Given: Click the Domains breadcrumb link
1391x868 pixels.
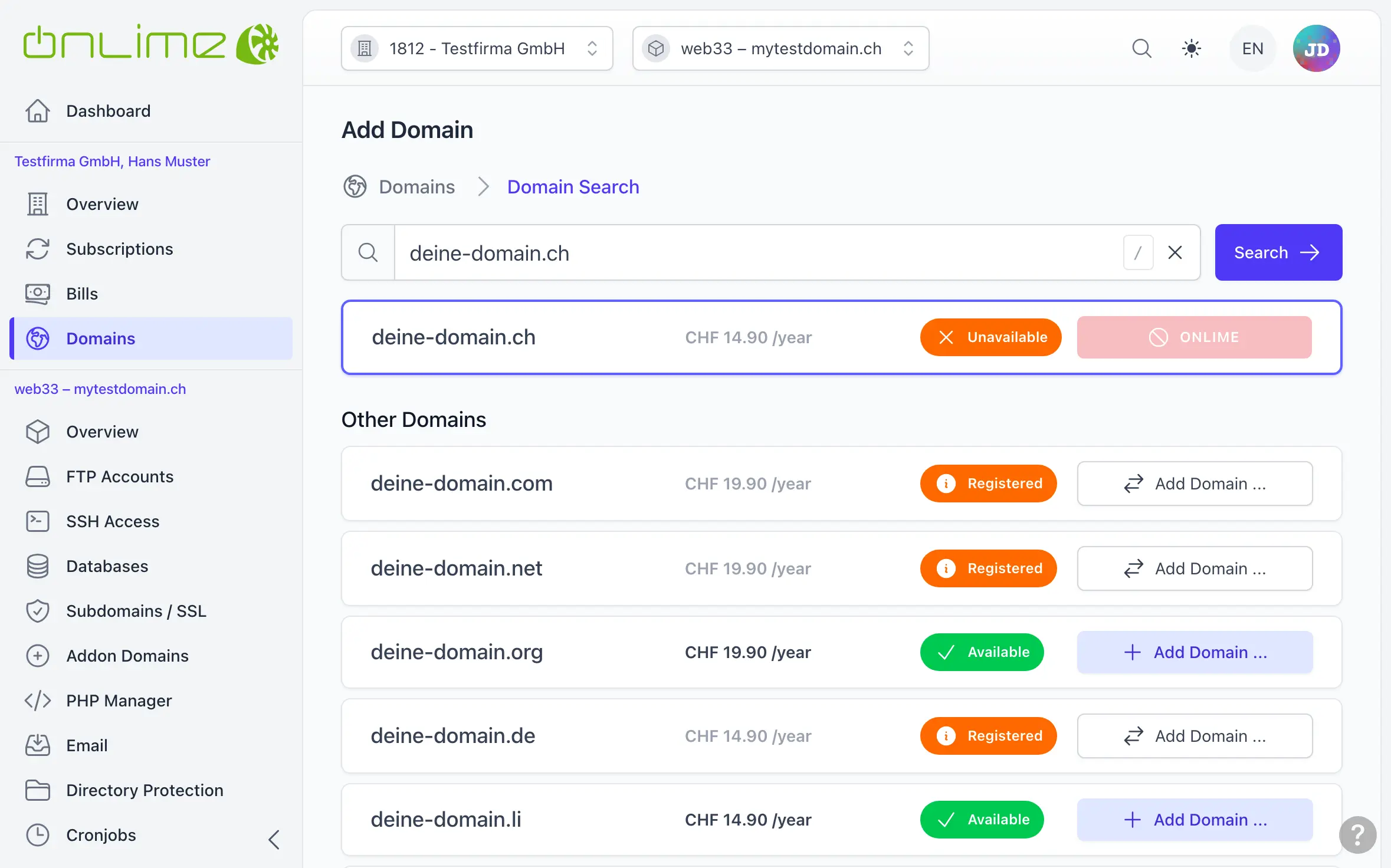Looking at the screenshot, I should (x=416, y=187).
